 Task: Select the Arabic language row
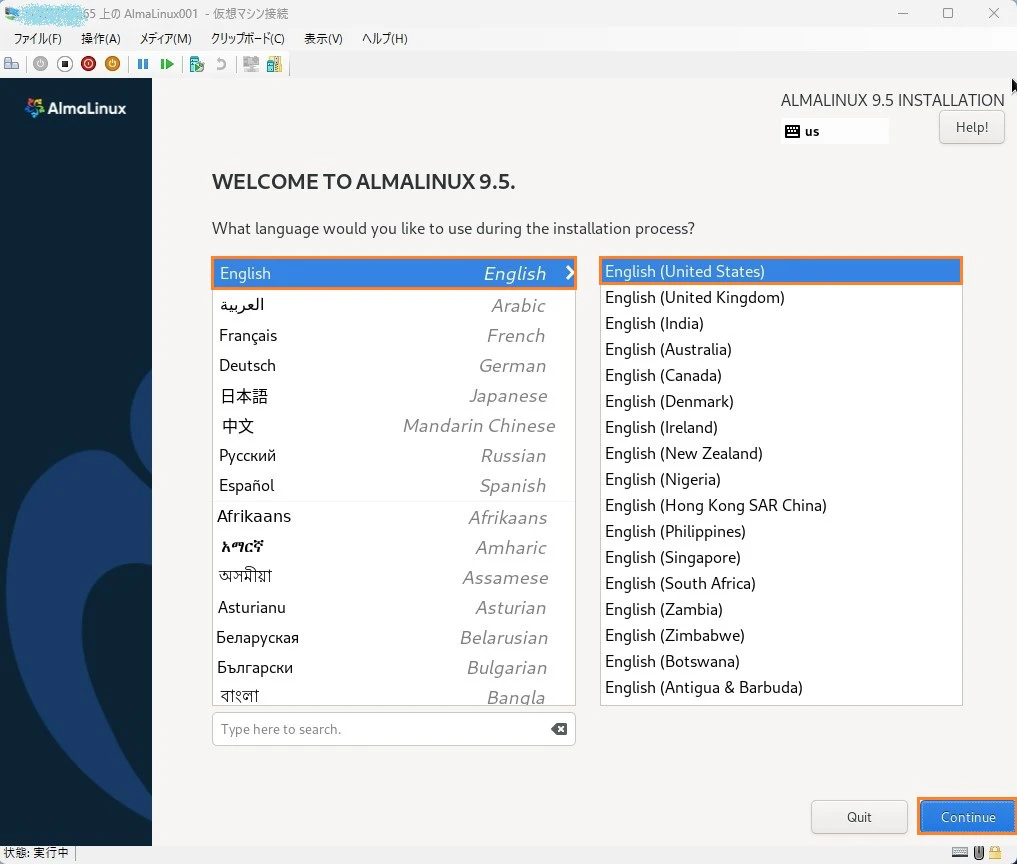point(394,305)
